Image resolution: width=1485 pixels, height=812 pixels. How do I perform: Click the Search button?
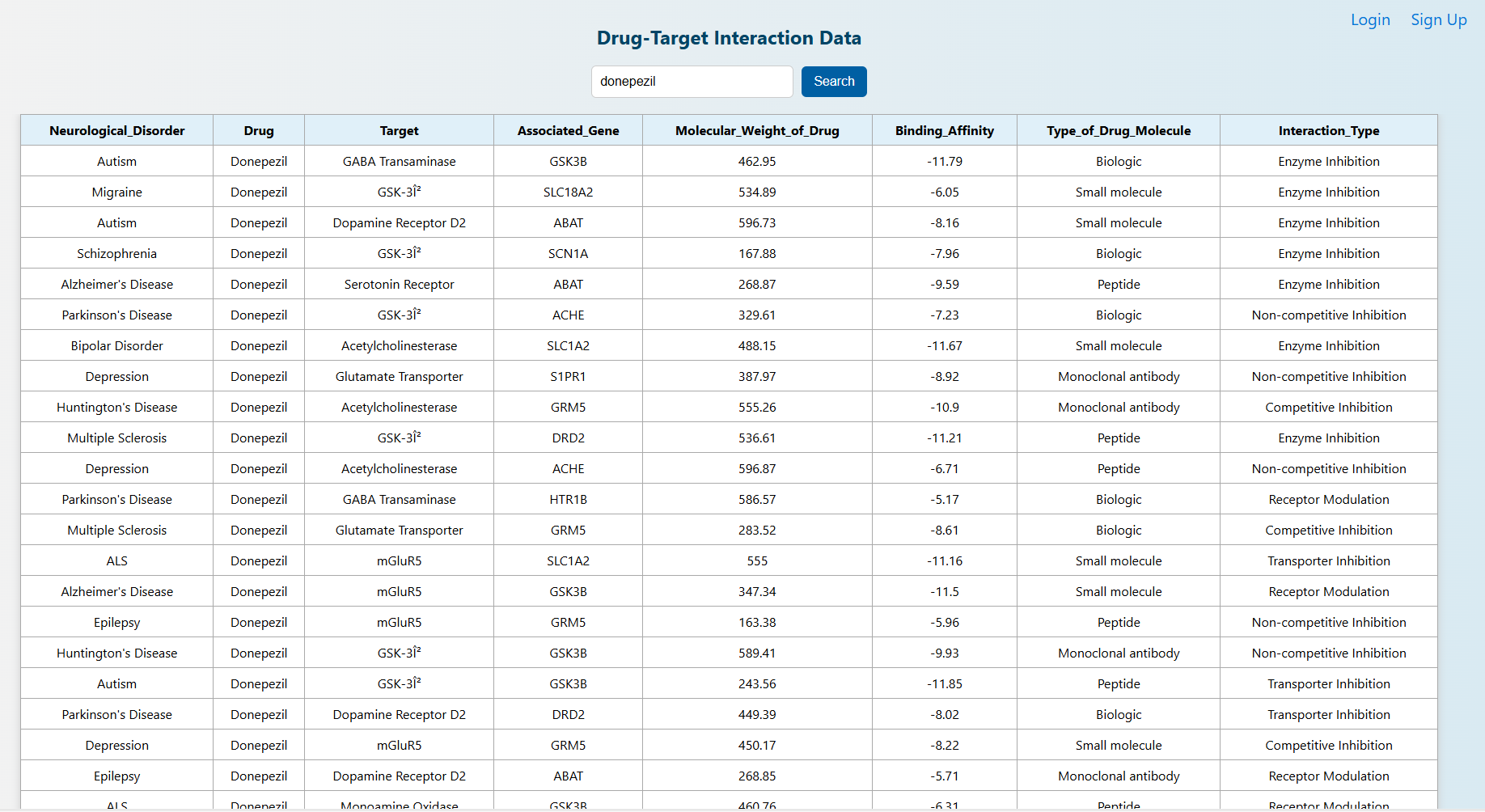[834, 82]
